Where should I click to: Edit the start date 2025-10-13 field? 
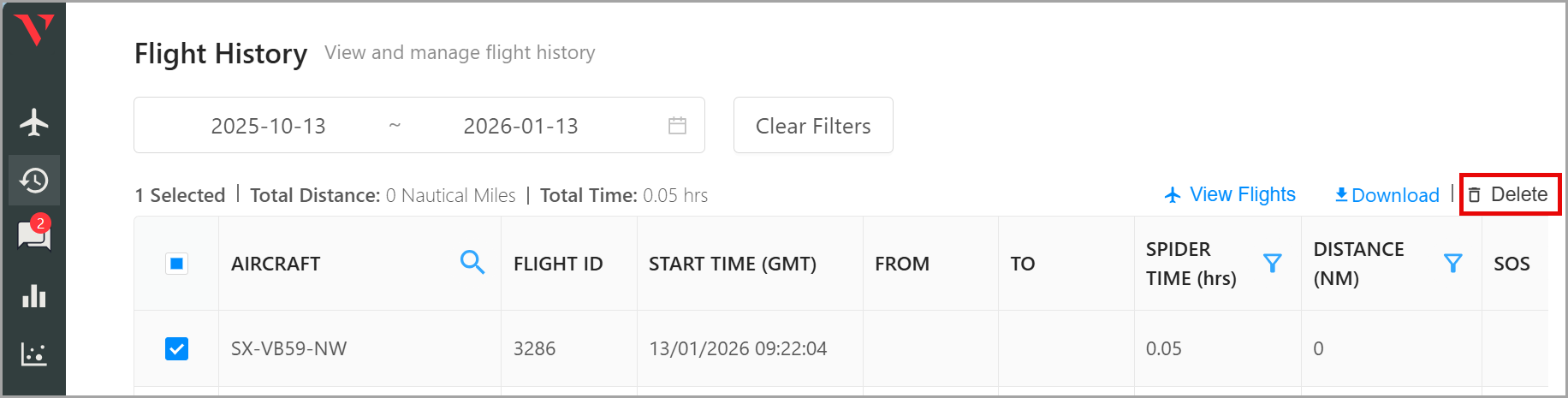tap(268, 126)
